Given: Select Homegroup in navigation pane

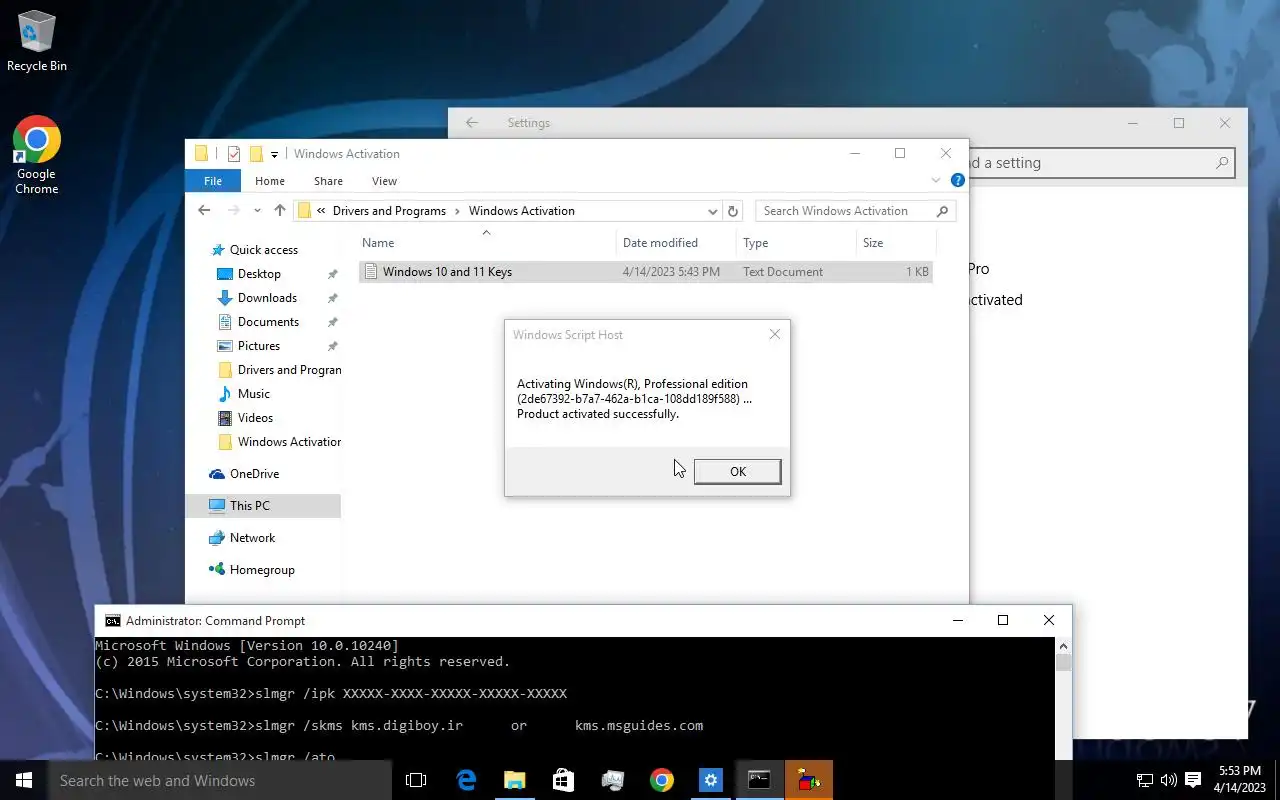Looking at the screenshot, I should pyautogui.click(x=262, y=570).
